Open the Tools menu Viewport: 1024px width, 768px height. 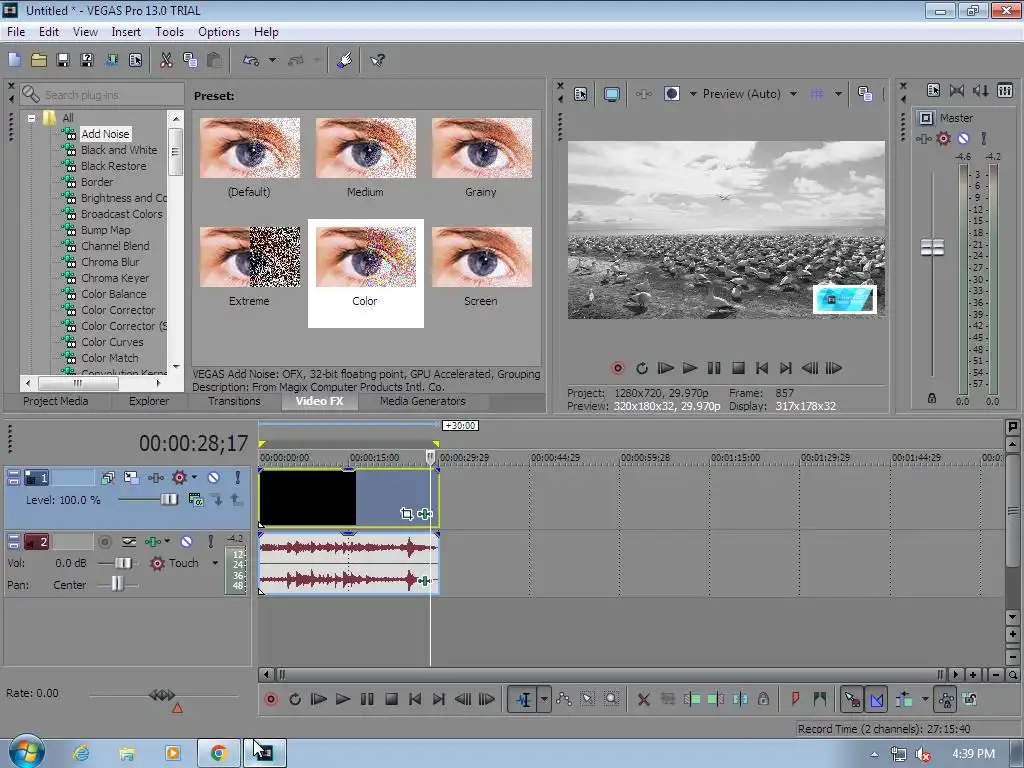click(169, 32)
